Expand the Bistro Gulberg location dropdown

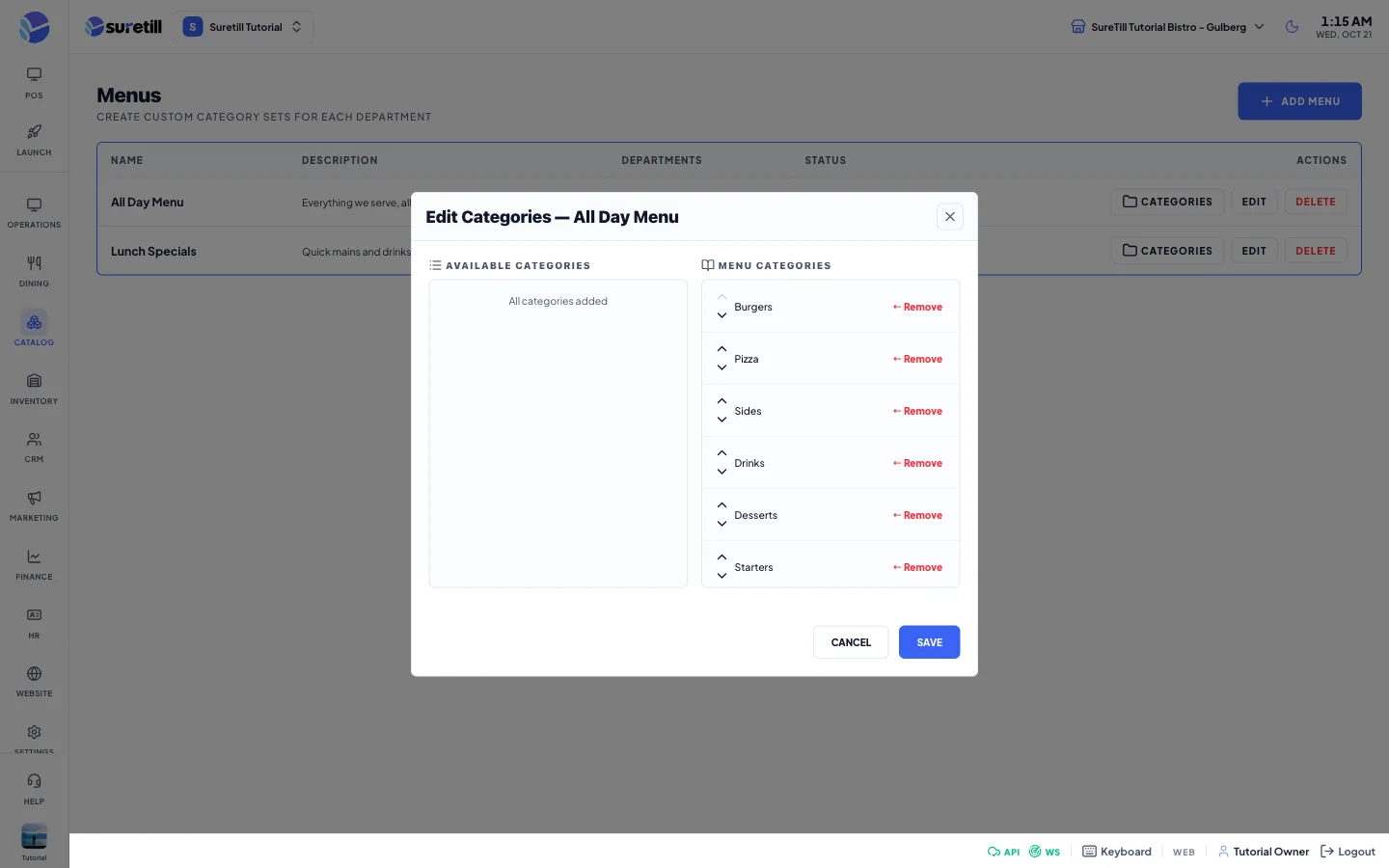tap(1168, 27)
